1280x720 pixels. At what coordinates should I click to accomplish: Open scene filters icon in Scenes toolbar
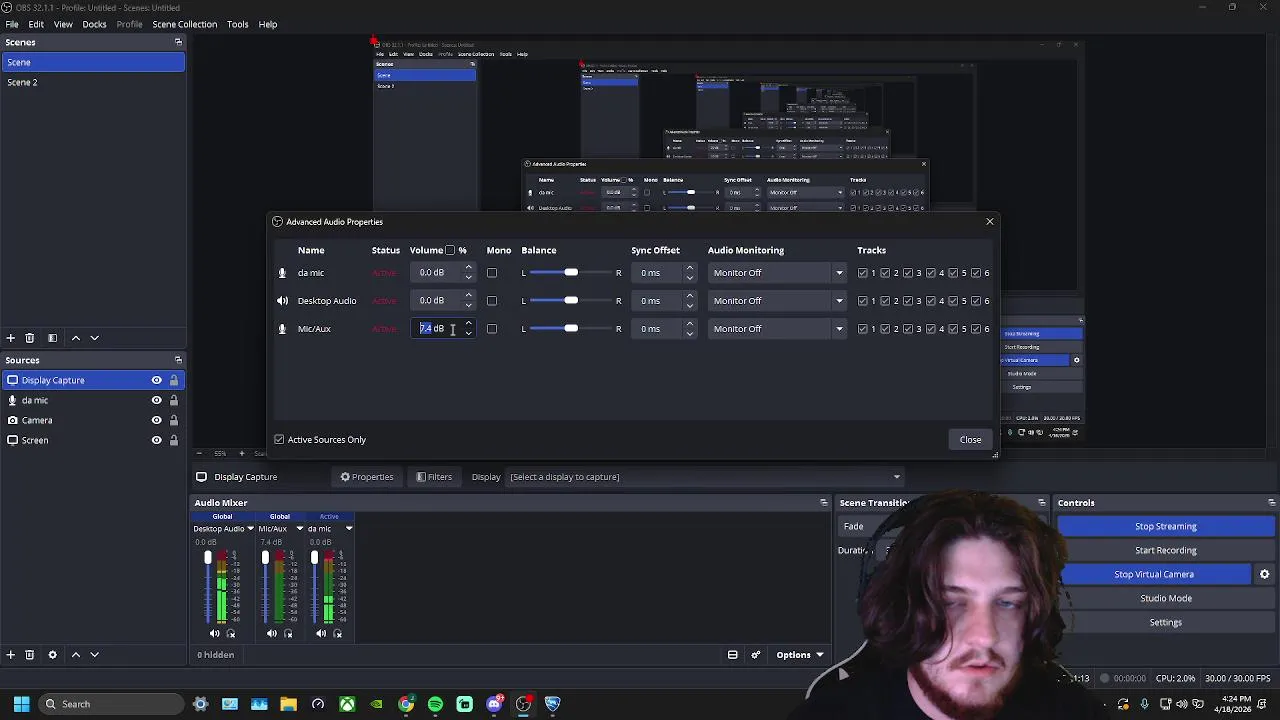(52, 338)
